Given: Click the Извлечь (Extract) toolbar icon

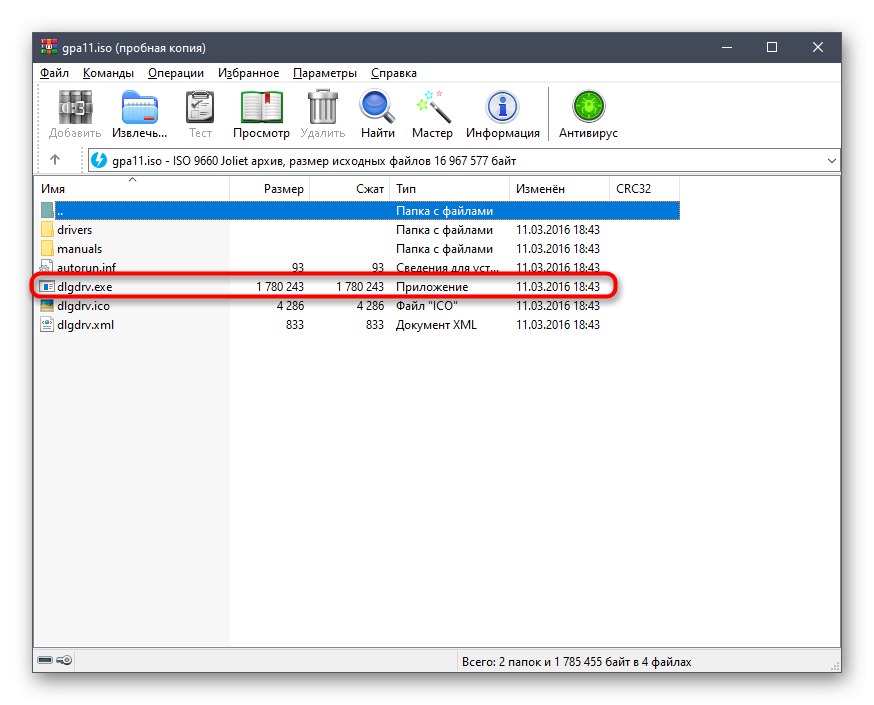Looking at the screenshot, I should pyautogui.click(x=139, y=107).
